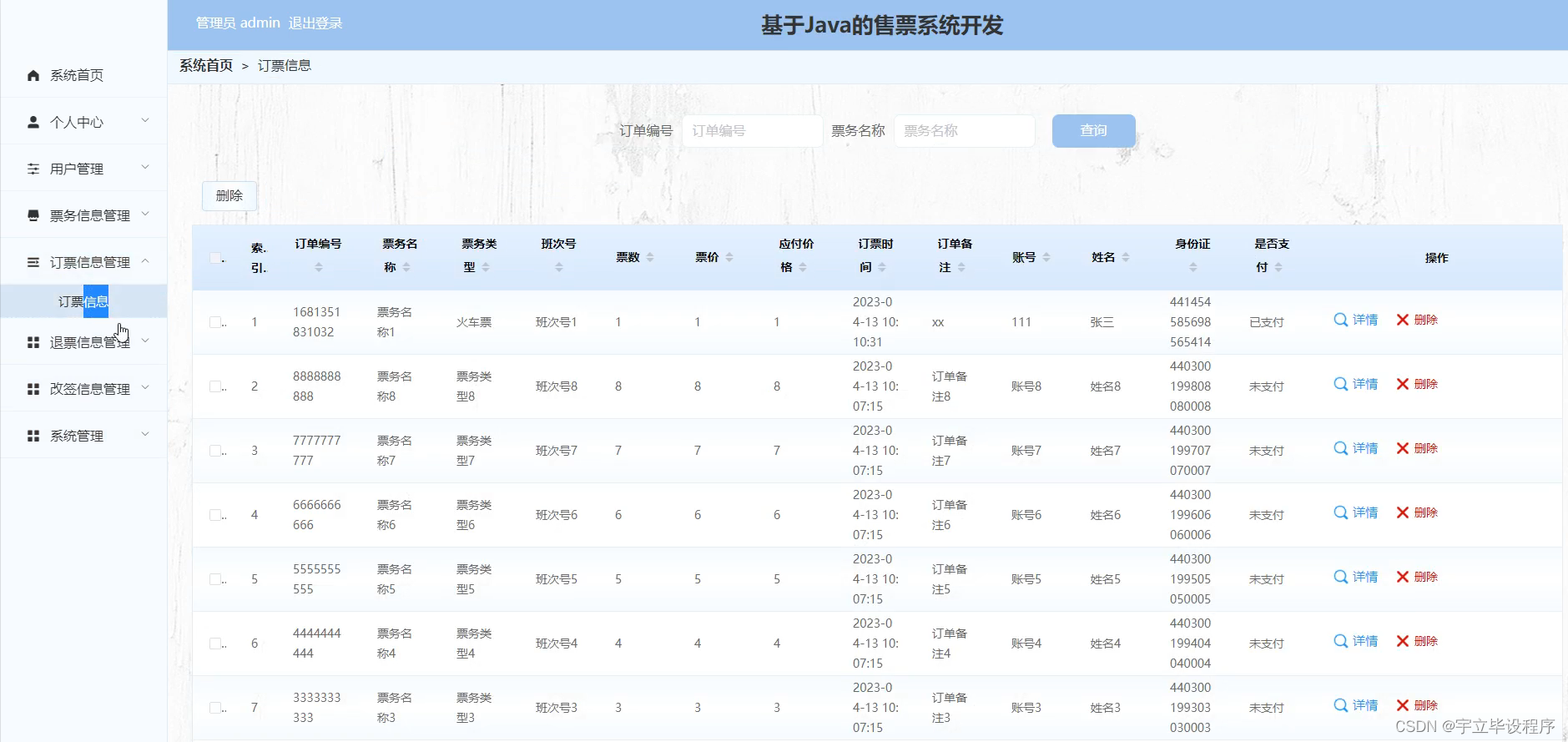This screenshot has height=742, width=1568.
Task: Focus the 订单编号 search field
Action: 753,131
